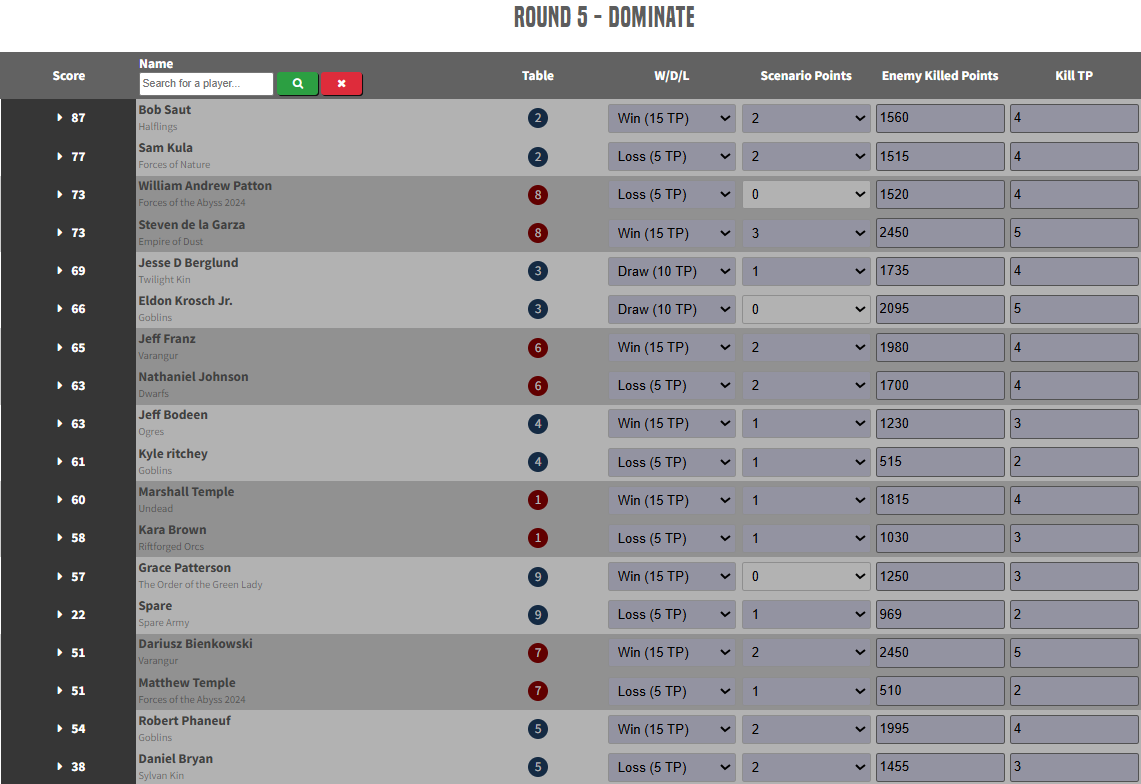This screenshot has width=1141, height=784.
Task: Click table 8 badge for Steven de la Garza
Action: tap(538, 233)
